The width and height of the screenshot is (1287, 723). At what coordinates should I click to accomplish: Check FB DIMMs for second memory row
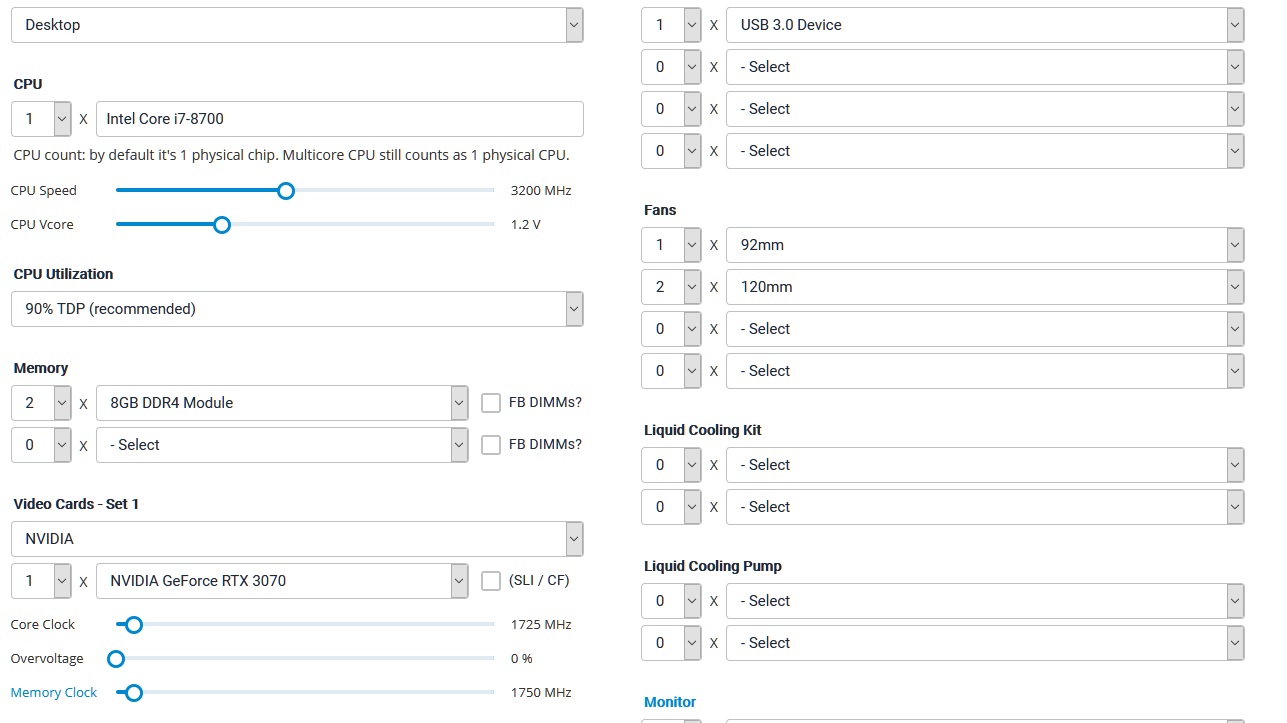[491, 445]
